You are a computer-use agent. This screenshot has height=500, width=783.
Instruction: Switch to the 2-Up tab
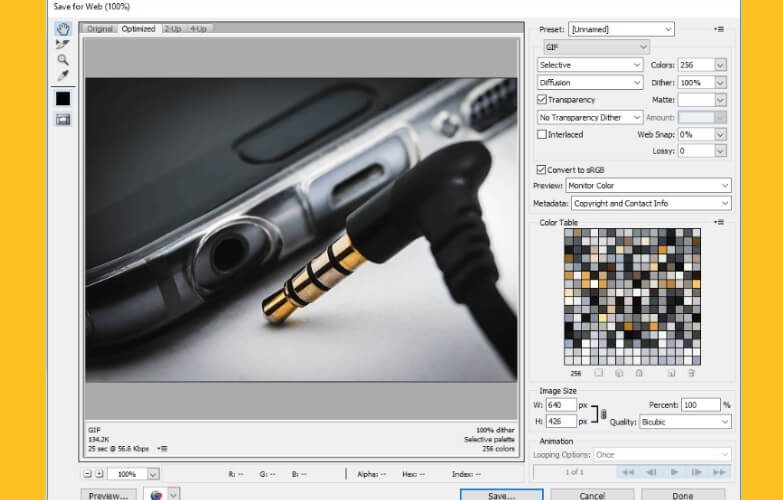[x=173, y=29]
